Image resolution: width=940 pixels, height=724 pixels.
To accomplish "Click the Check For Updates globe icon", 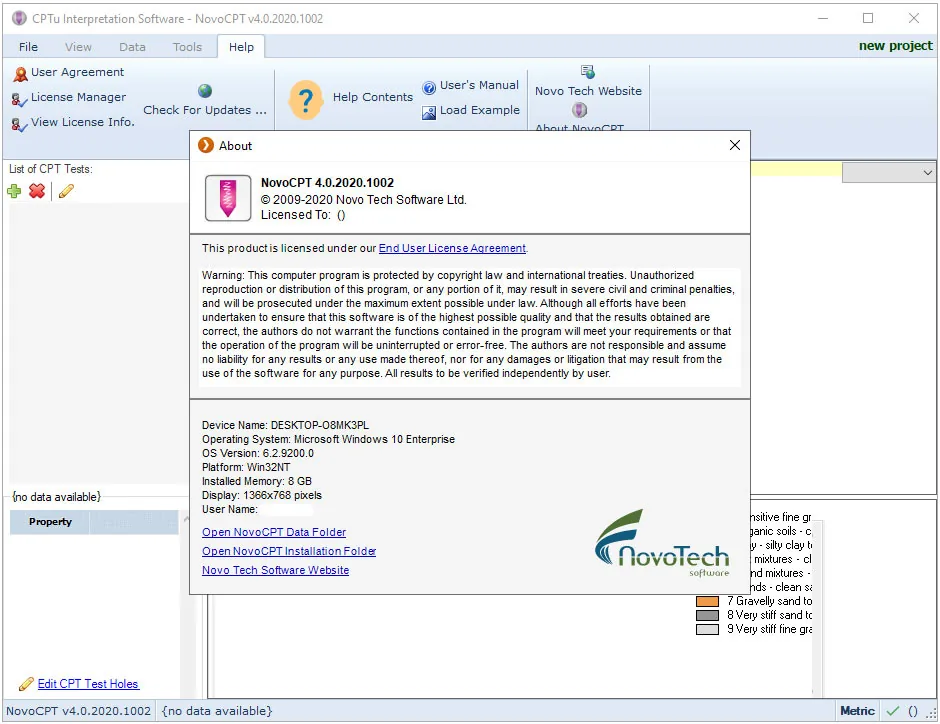I will (x=205, y=91).
